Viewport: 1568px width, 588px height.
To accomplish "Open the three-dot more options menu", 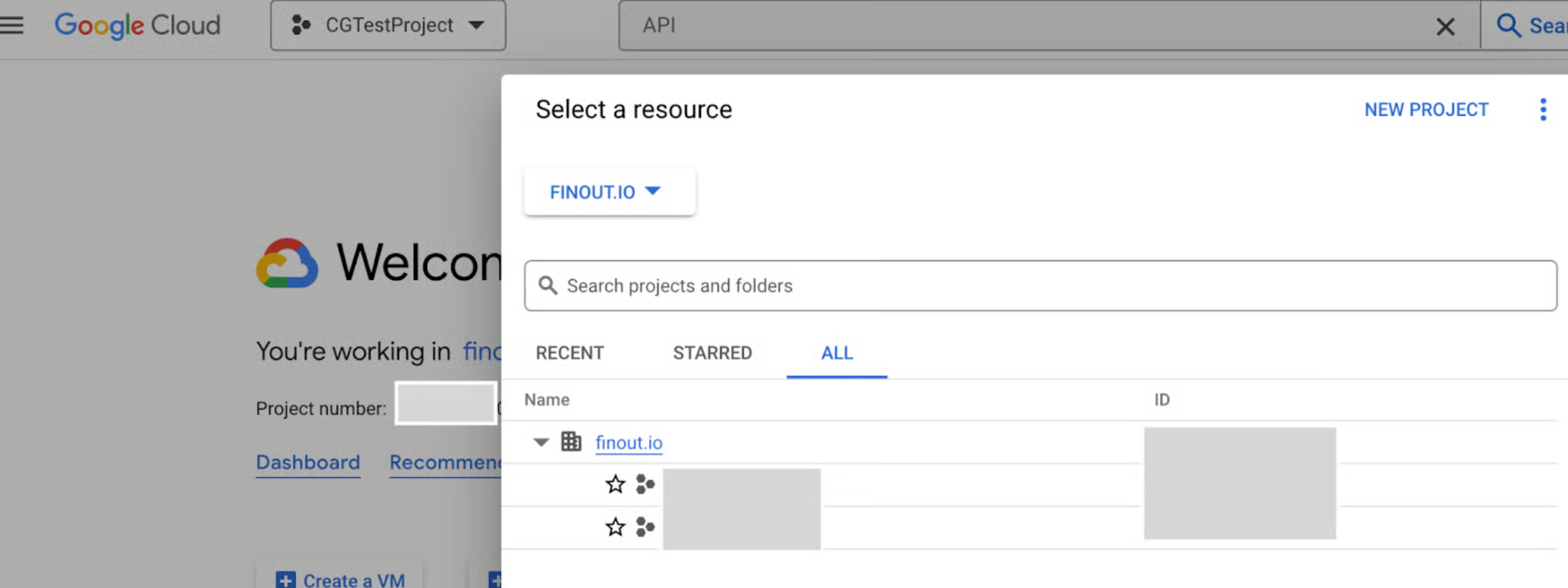I will point(1543,110).
